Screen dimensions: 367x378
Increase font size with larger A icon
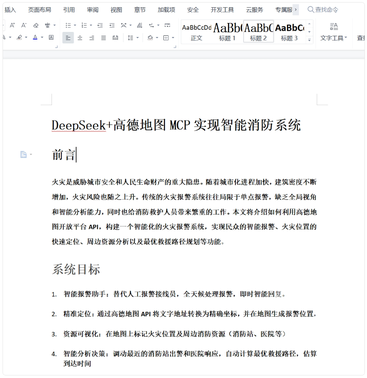click(x=12, y=25)
